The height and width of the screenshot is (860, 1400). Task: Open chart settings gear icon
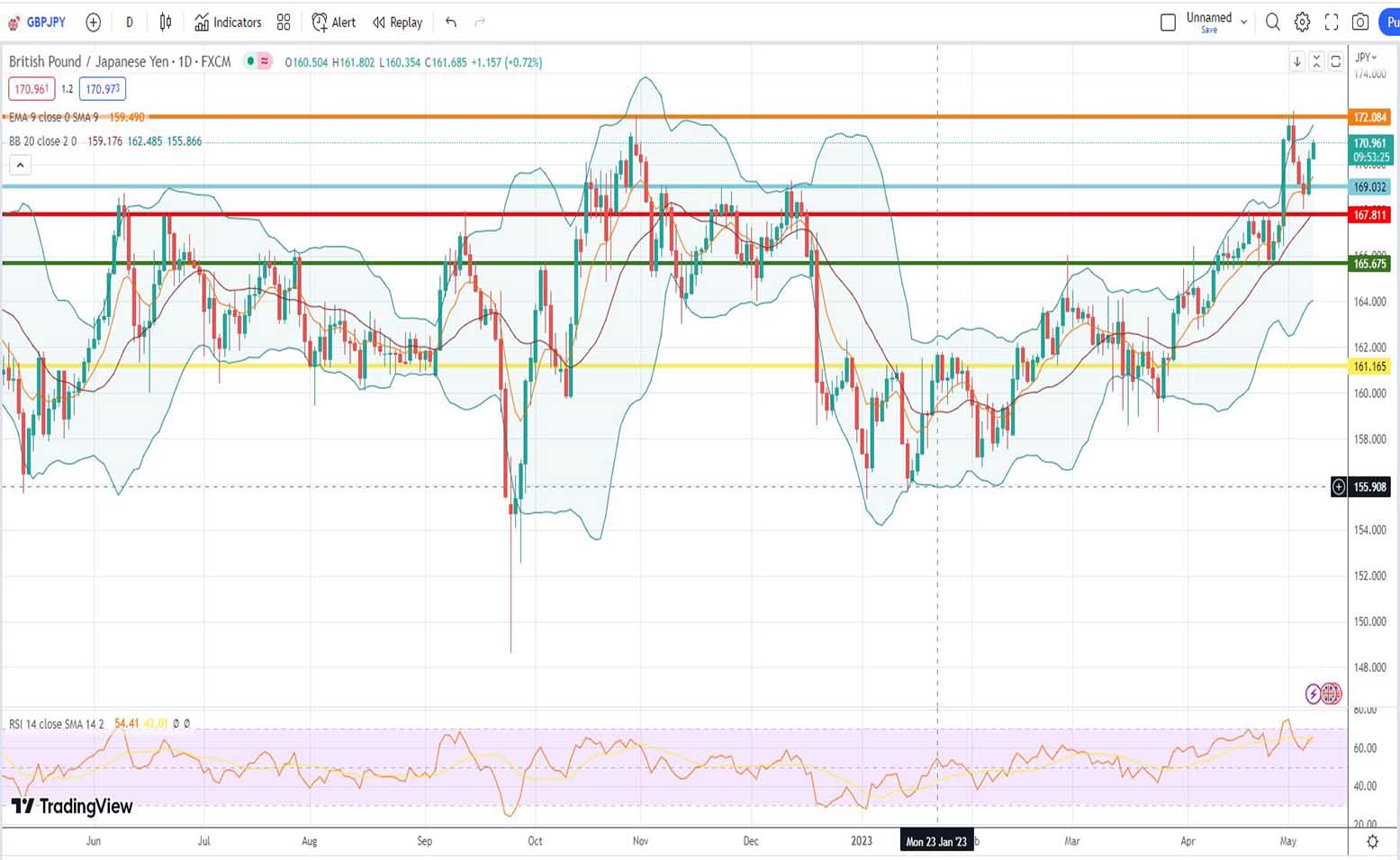[x=1302, y=23]
